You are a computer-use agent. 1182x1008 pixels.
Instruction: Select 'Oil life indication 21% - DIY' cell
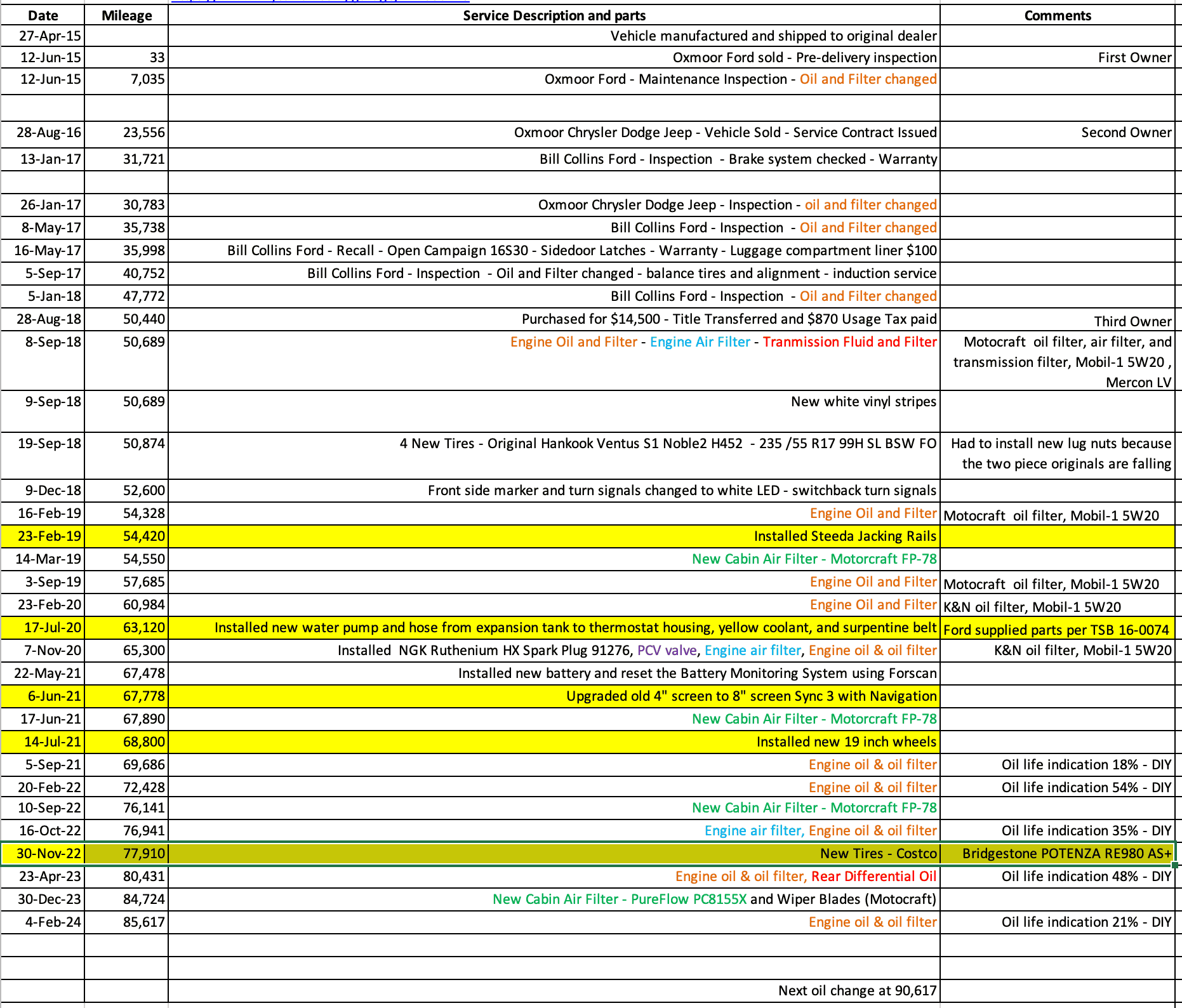click(x=1057, y=922)
